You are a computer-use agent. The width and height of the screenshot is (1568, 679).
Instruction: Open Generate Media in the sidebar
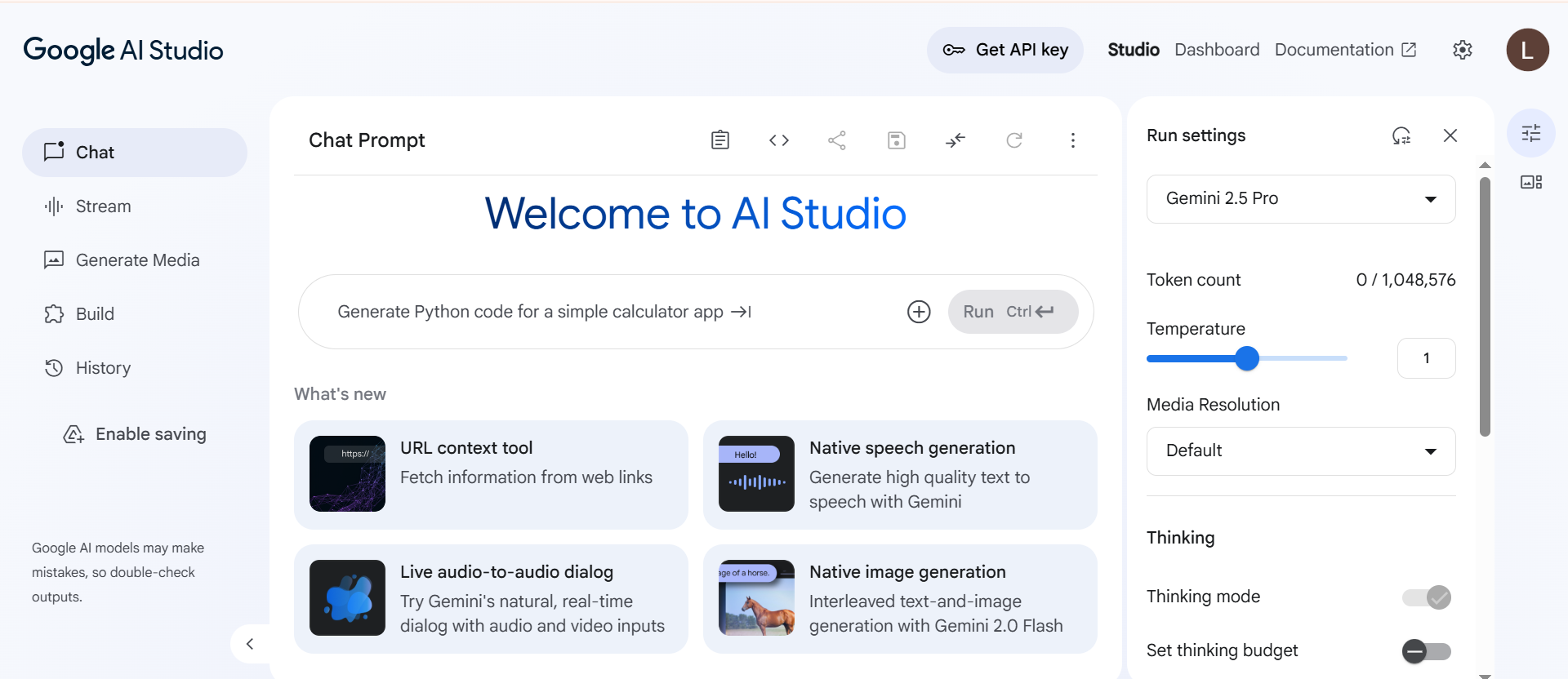(x=135, y=260)
